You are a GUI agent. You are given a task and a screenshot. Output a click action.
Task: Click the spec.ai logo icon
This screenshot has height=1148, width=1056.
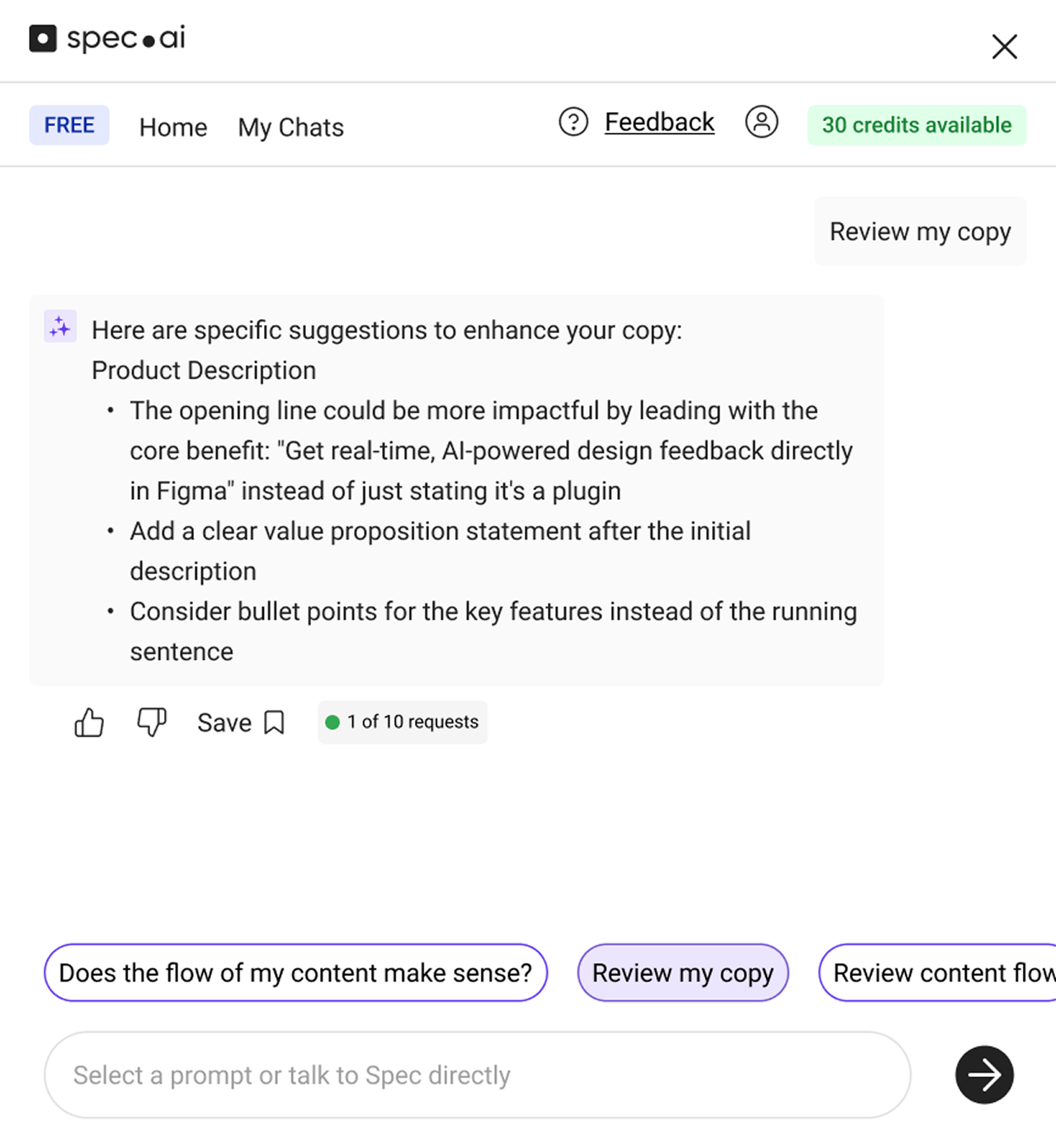pyautogui.click(x=43, y=39)
